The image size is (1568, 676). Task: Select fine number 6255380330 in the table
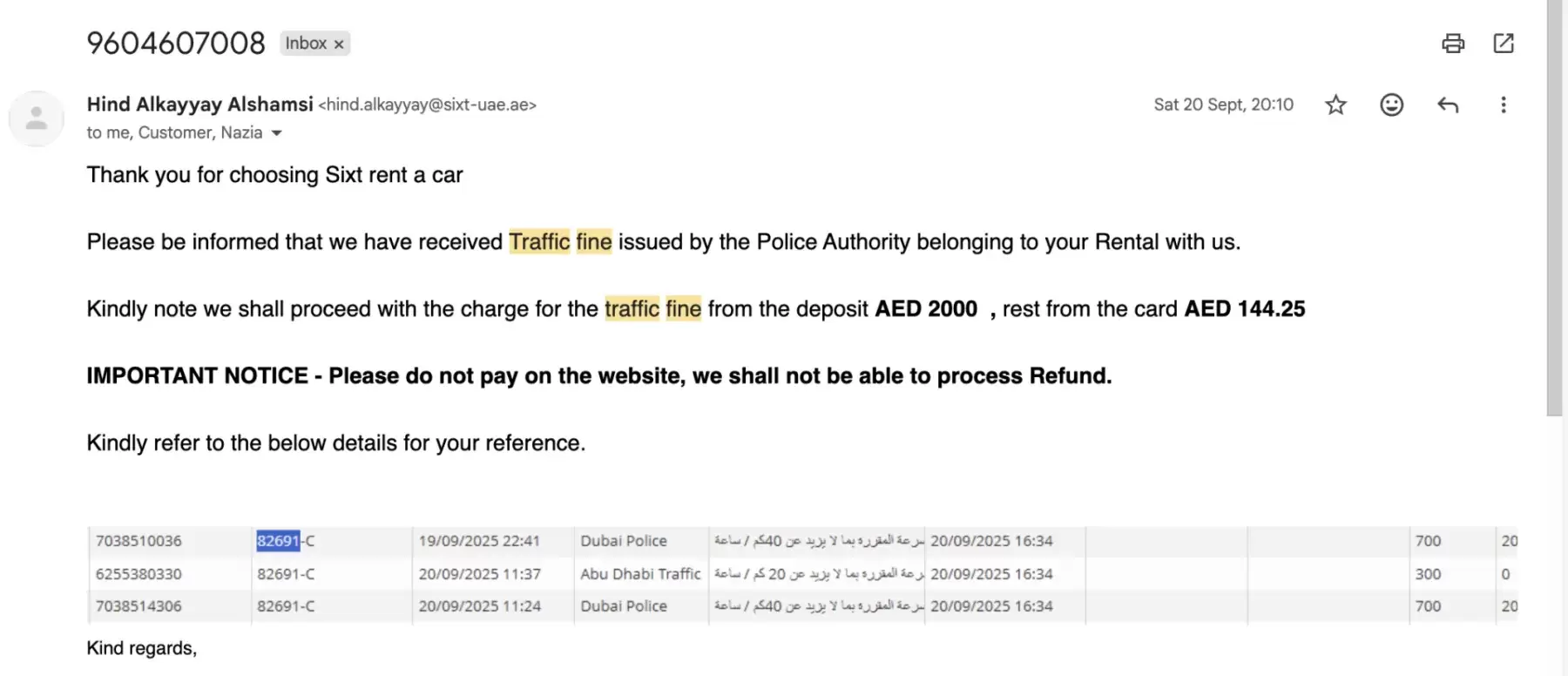click(139, 574)
